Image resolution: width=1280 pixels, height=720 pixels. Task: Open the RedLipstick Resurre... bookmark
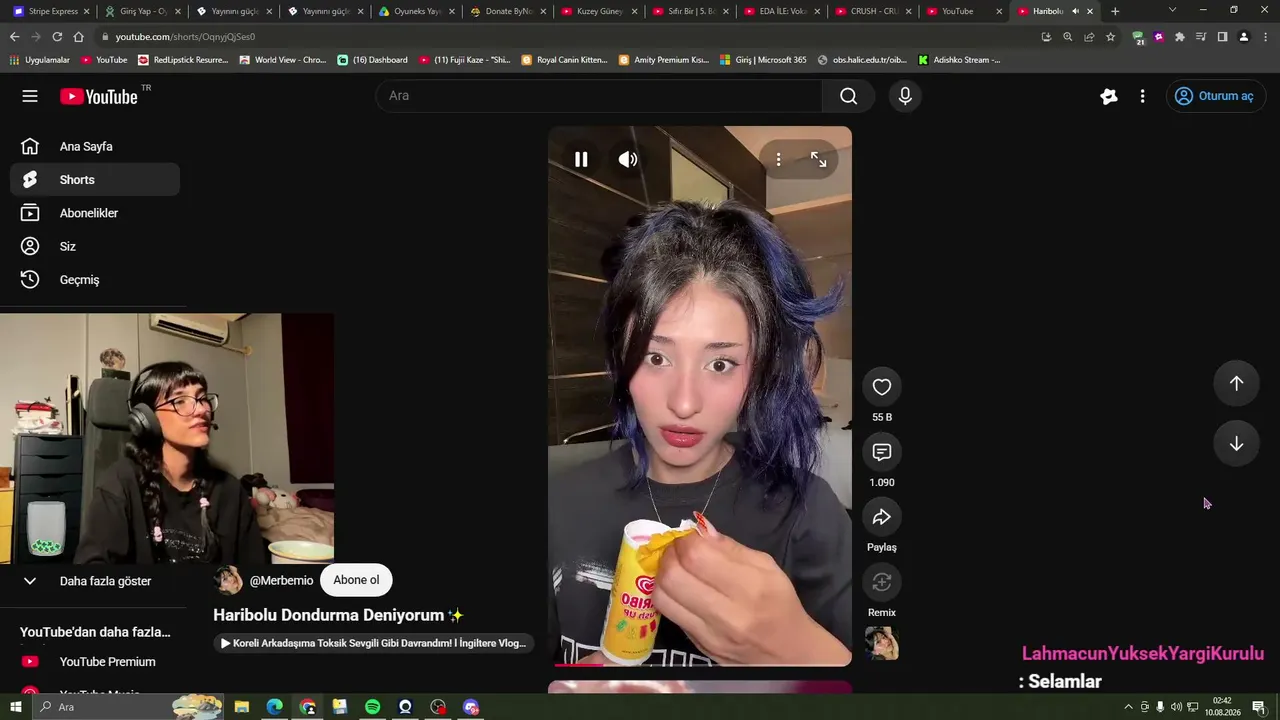tap(184, 60)
